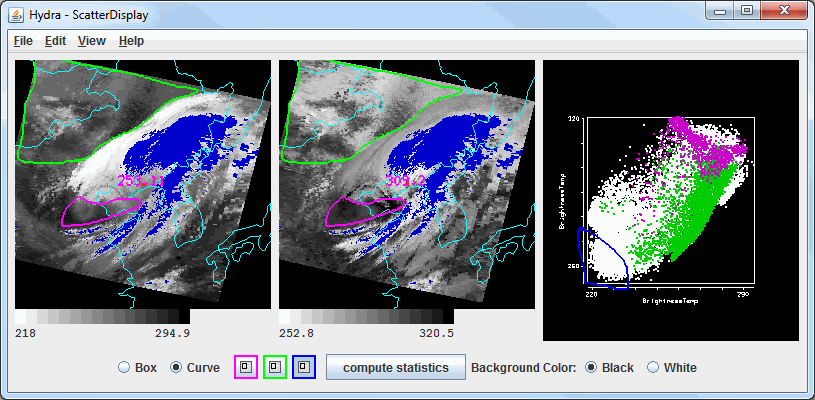The image size is (815, 400).
Task: Open the View menu
Action: click(91, 41)
